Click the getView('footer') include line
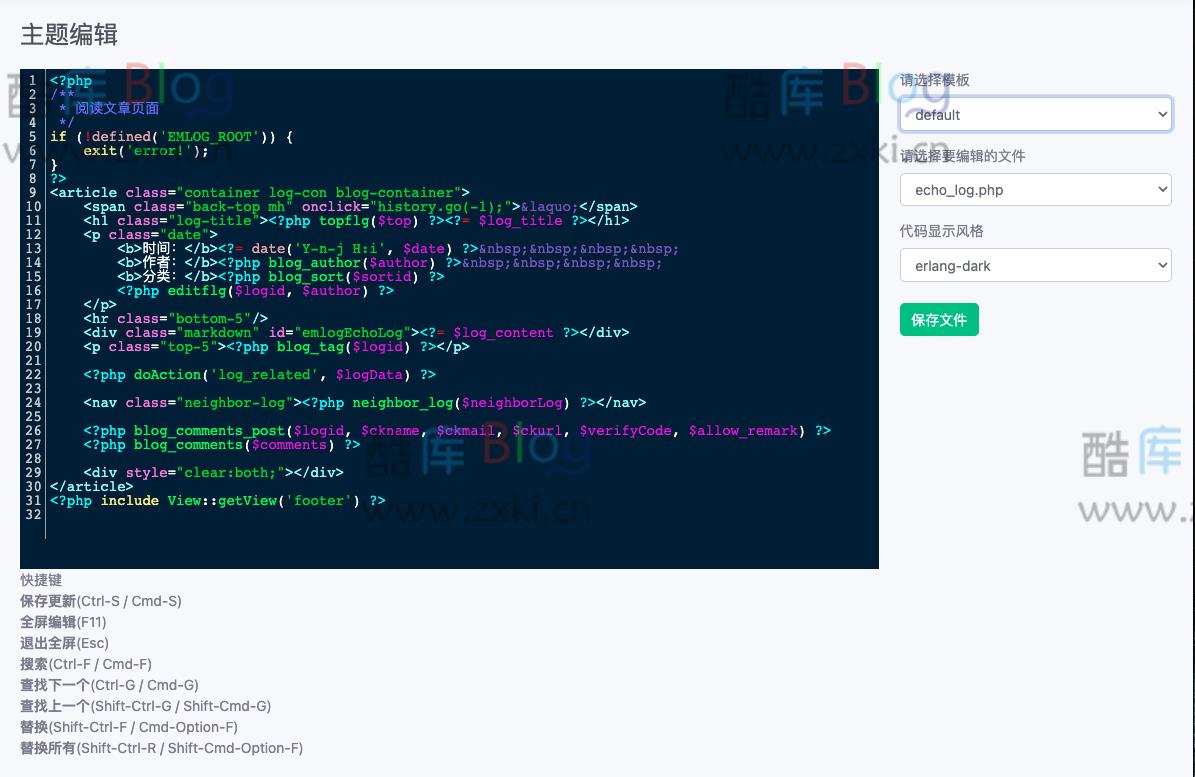 click(217, 501)
